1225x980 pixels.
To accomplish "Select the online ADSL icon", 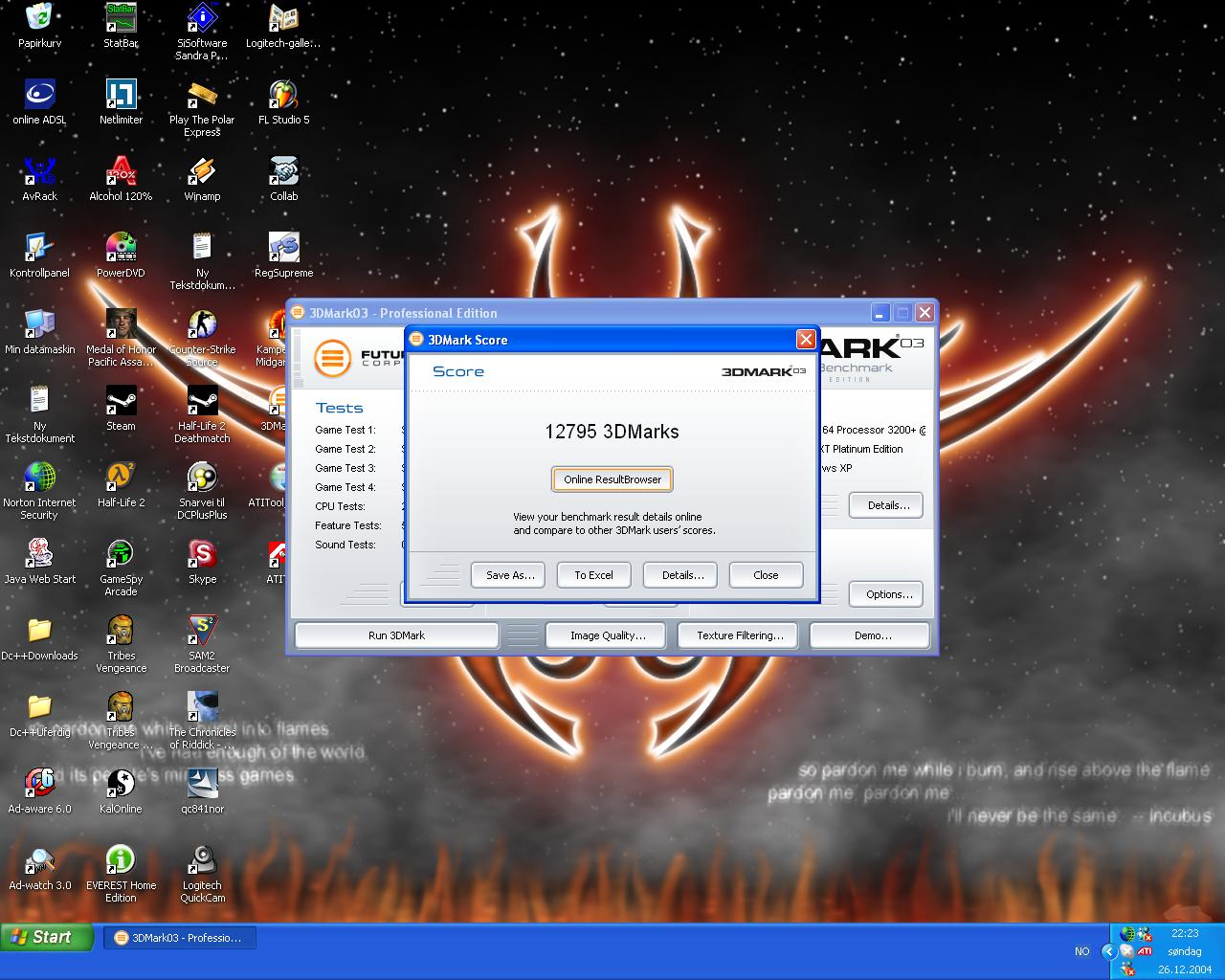I will [x=39, y=101].
